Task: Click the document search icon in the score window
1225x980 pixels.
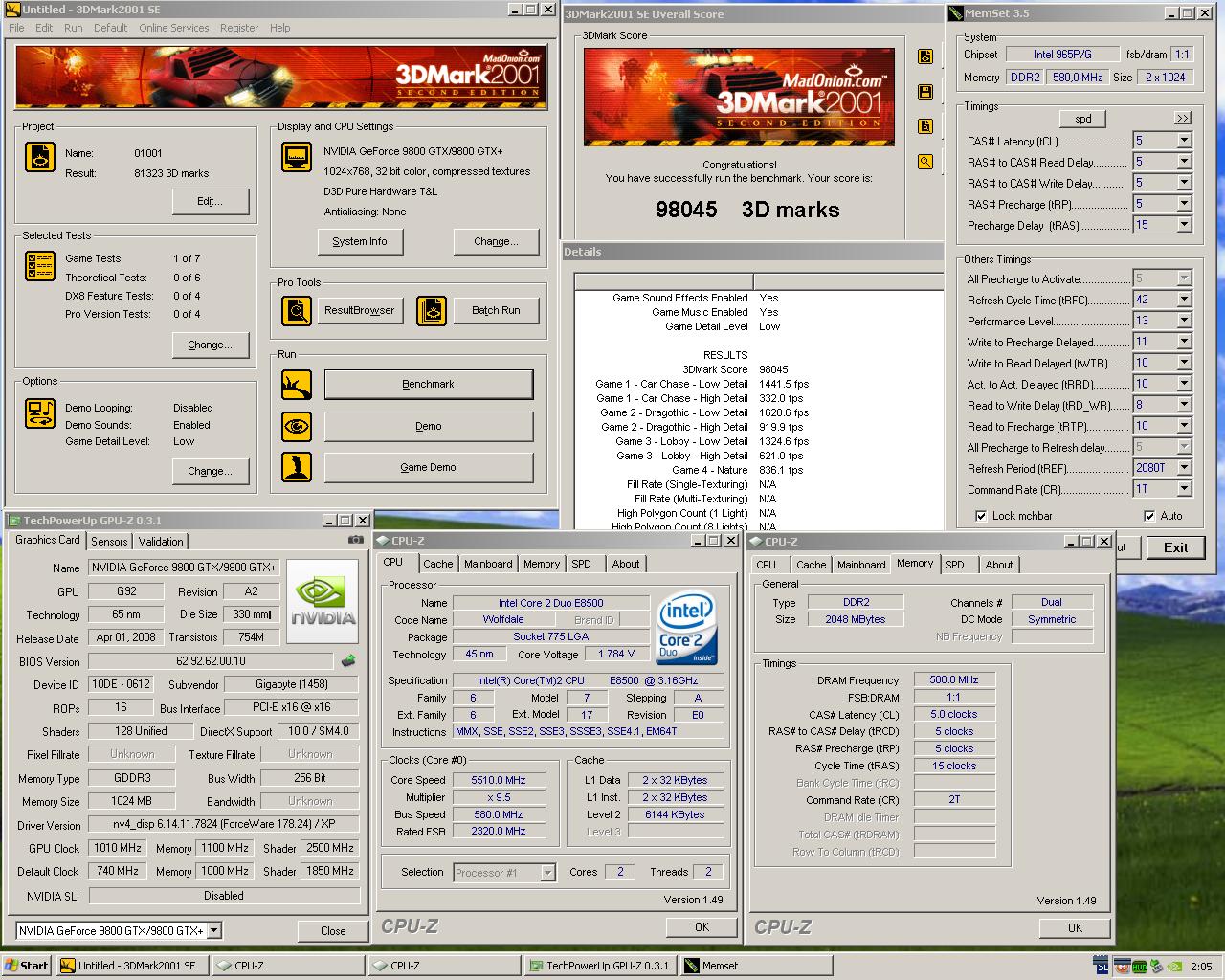Action: click(x=925, y=126)
